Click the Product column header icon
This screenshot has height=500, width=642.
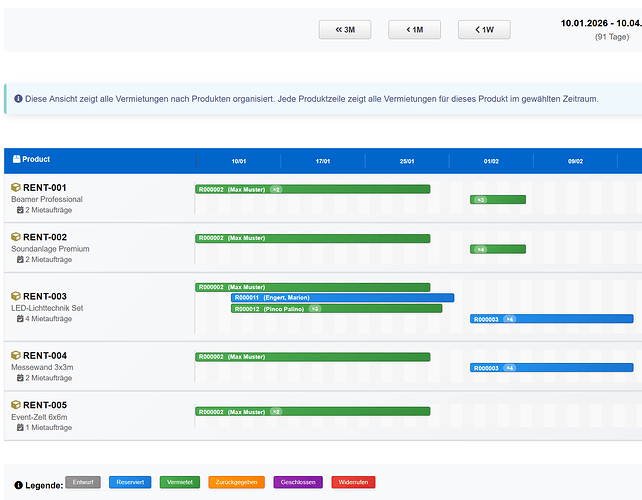point(16,159)
